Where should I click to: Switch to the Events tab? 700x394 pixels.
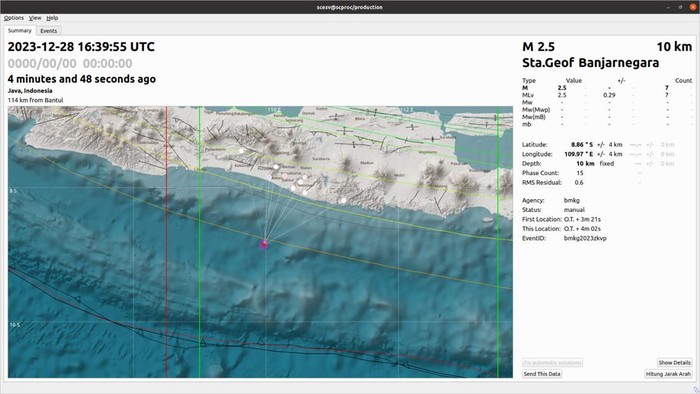49,31
